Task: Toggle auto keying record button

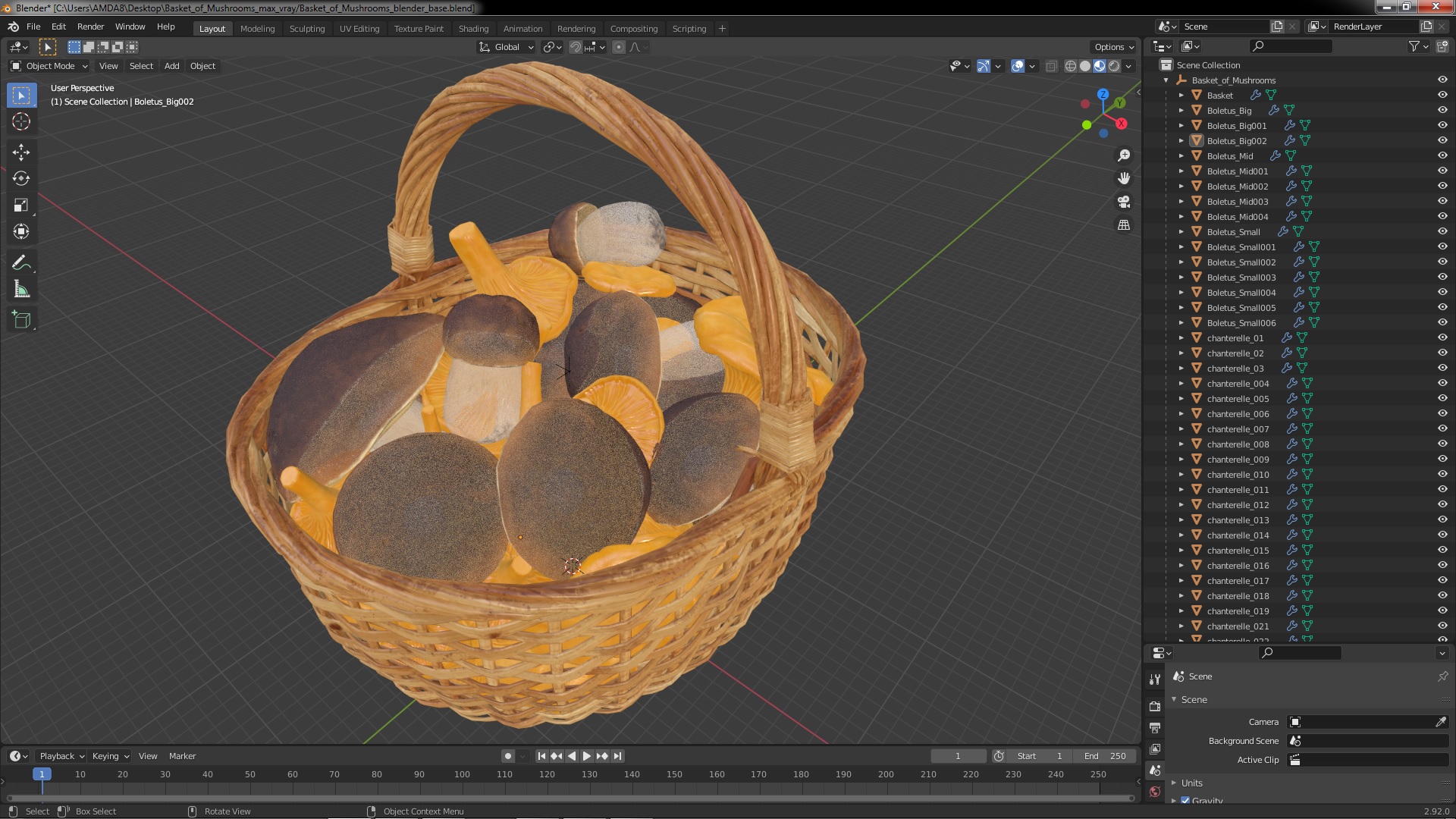Action: tap(508, 756)
